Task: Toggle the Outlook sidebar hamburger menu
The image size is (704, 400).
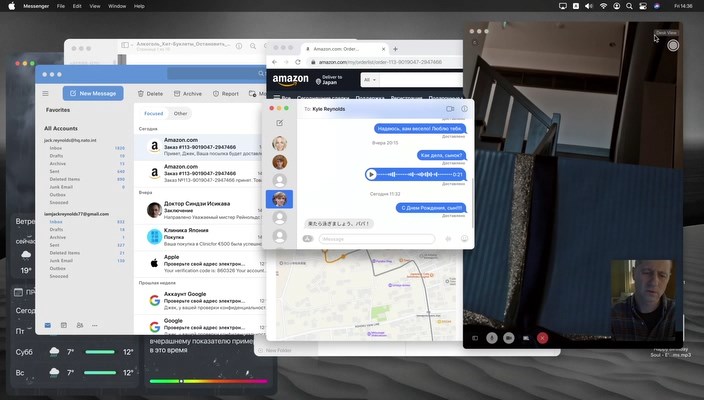Action: 45,93
